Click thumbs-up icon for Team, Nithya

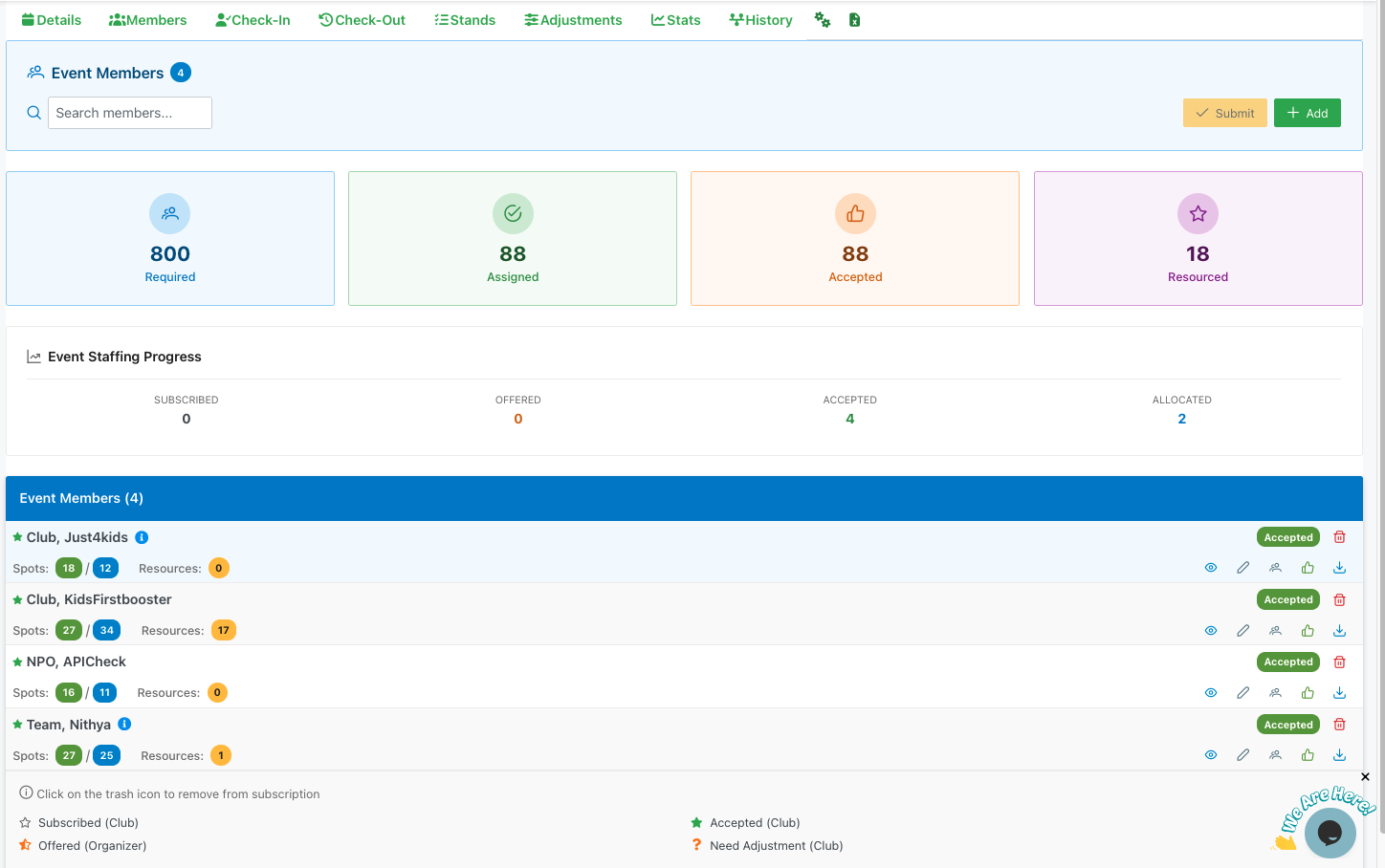tap(1308, 755)
